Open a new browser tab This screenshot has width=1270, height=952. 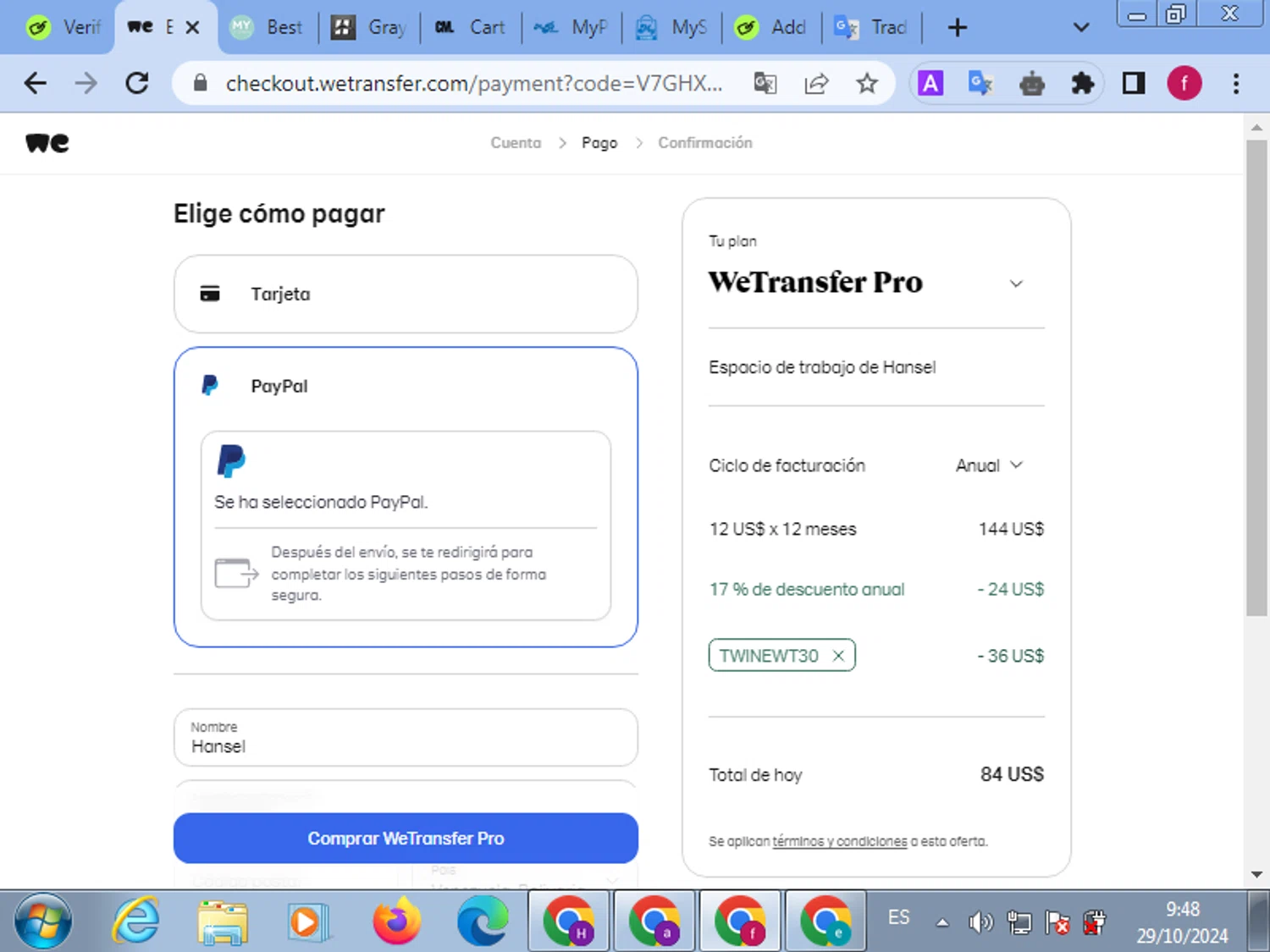[958, 28]
